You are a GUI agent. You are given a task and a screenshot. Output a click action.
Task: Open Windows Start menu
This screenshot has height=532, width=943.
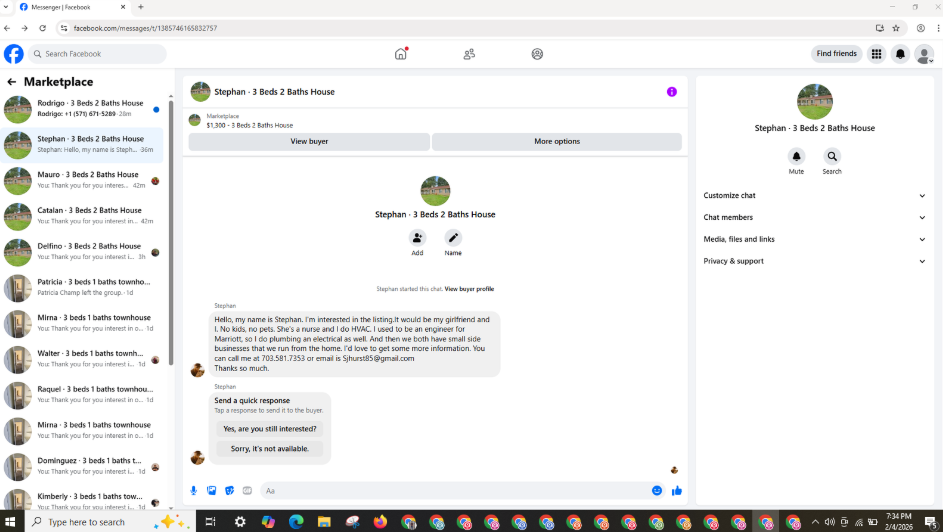(x=10, y=521)
